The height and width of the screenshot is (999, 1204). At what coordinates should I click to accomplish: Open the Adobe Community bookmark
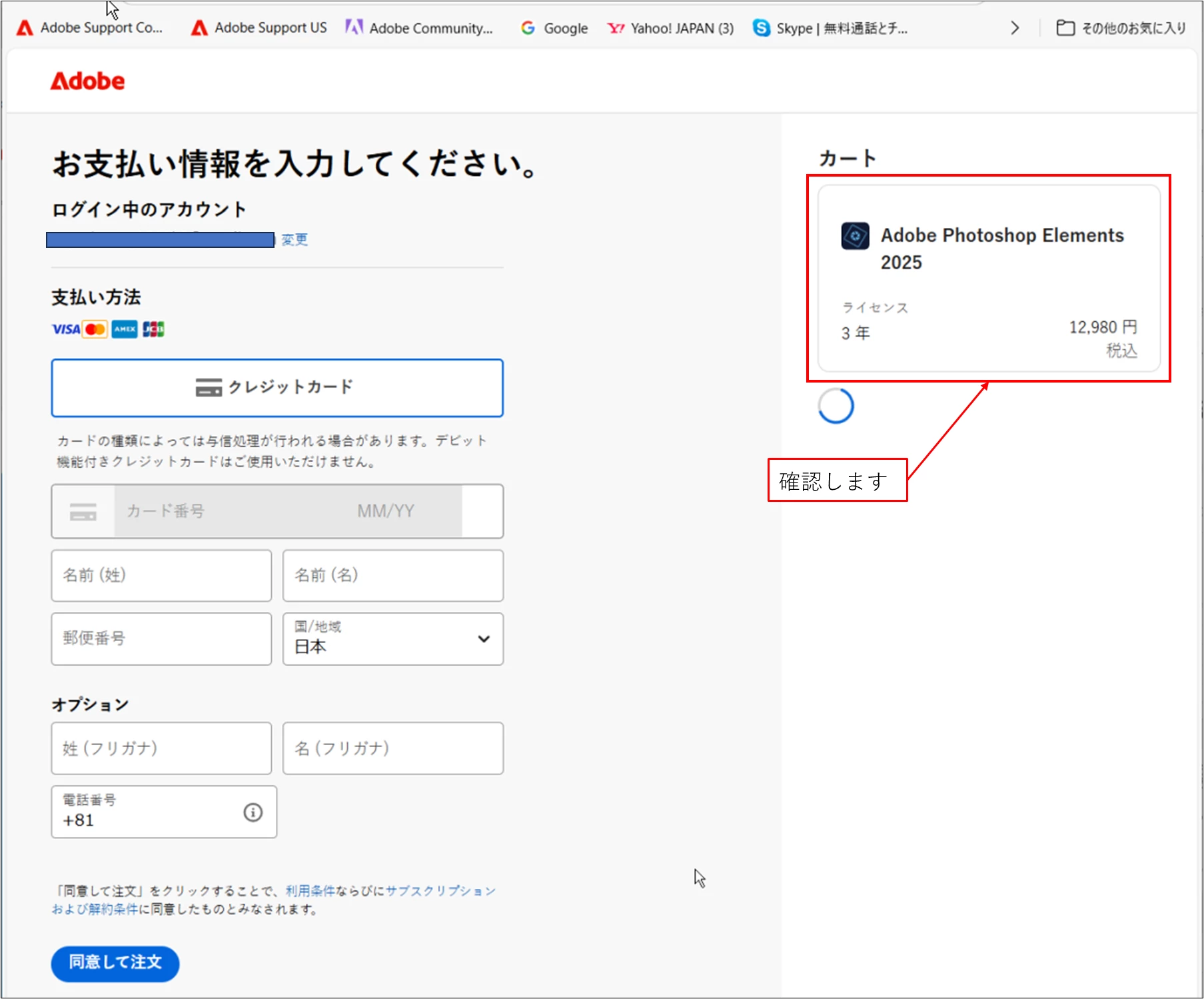[x=419, y=28]
